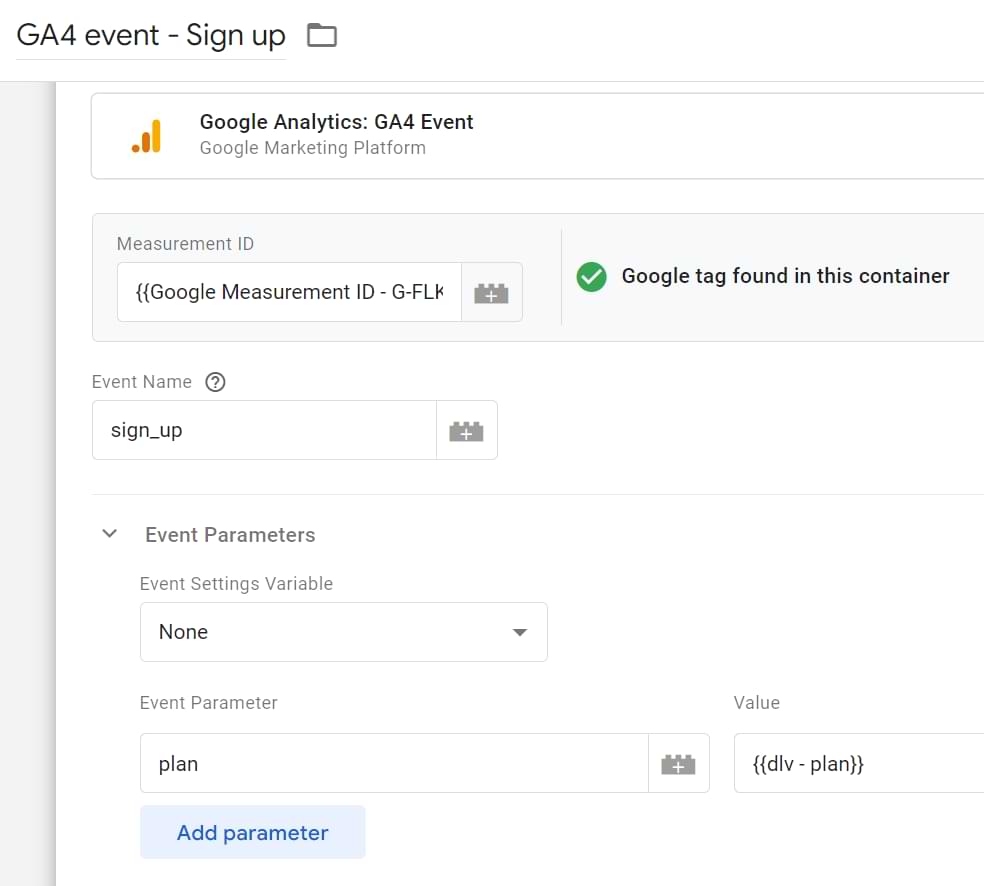Open the Event Settings Variable dropdown
The image size is (984, 886).
point(343,632)
